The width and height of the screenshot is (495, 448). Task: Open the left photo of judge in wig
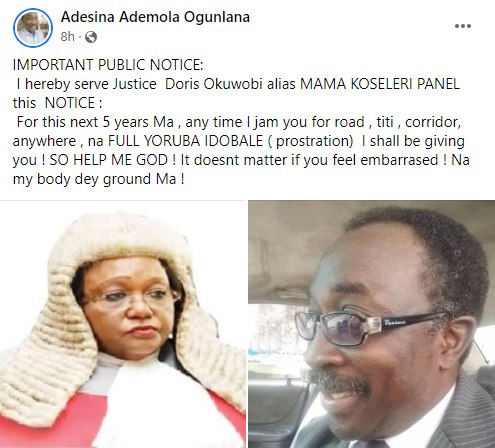point(123,324)
